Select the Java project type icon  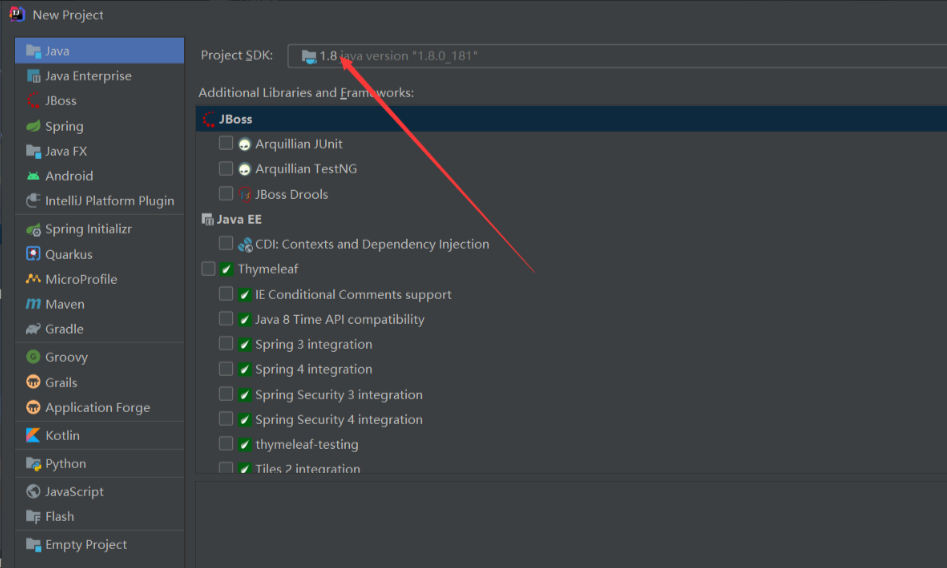point(33,51)
